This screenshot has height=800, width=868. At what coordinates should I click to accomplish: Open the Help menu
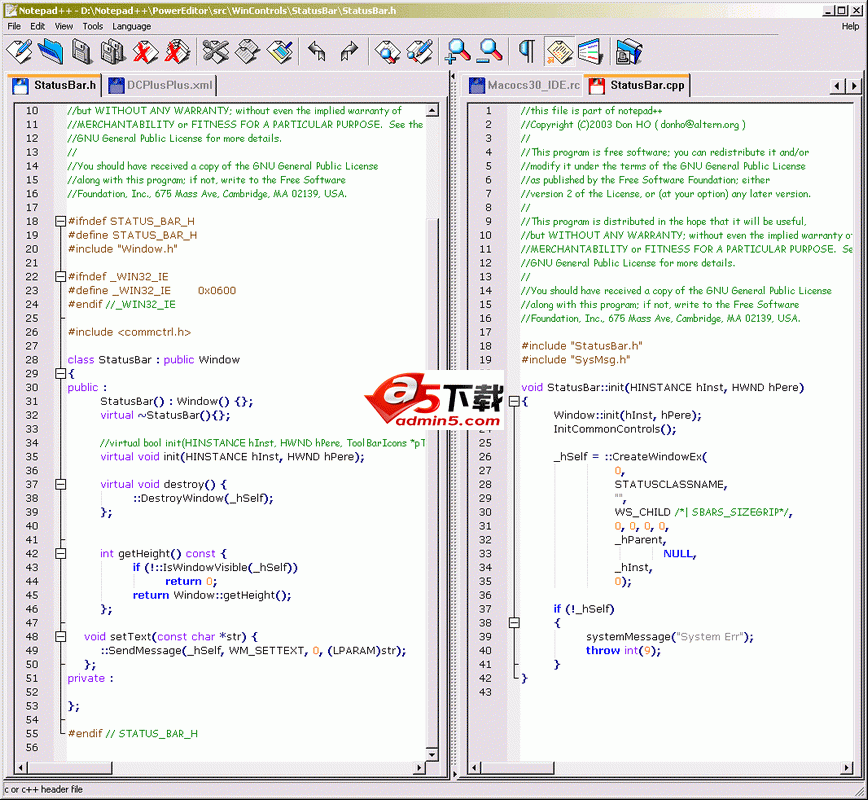[849, 26]
